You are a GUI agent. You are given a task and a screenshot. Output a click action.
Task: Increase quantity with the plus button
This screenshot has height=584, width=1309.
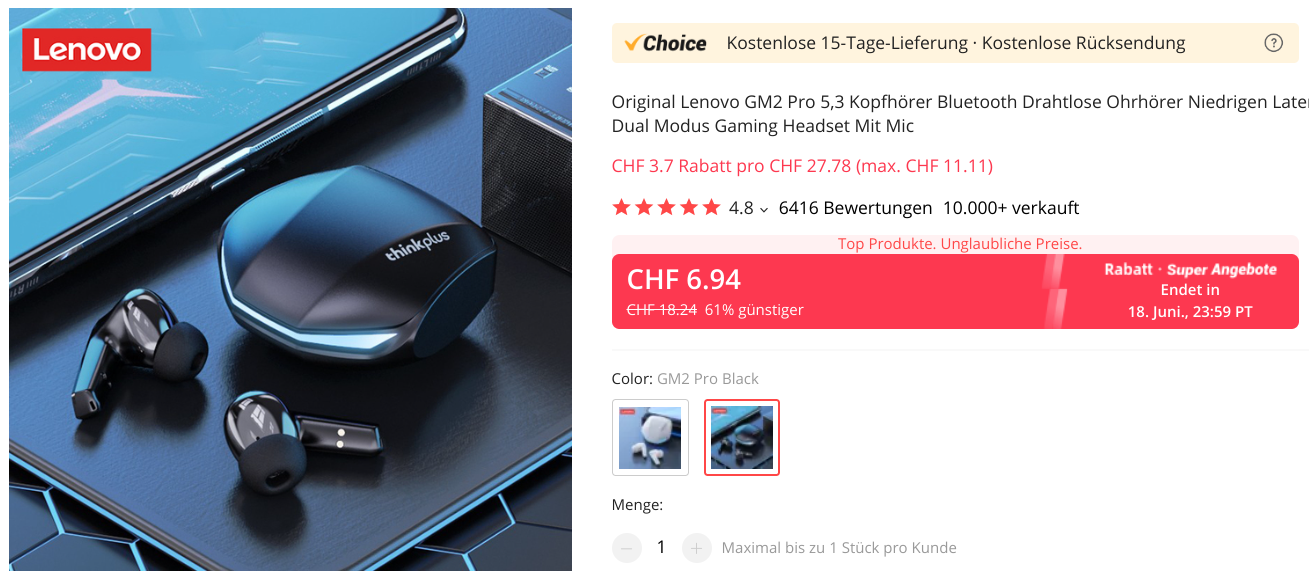pos(697,548)
